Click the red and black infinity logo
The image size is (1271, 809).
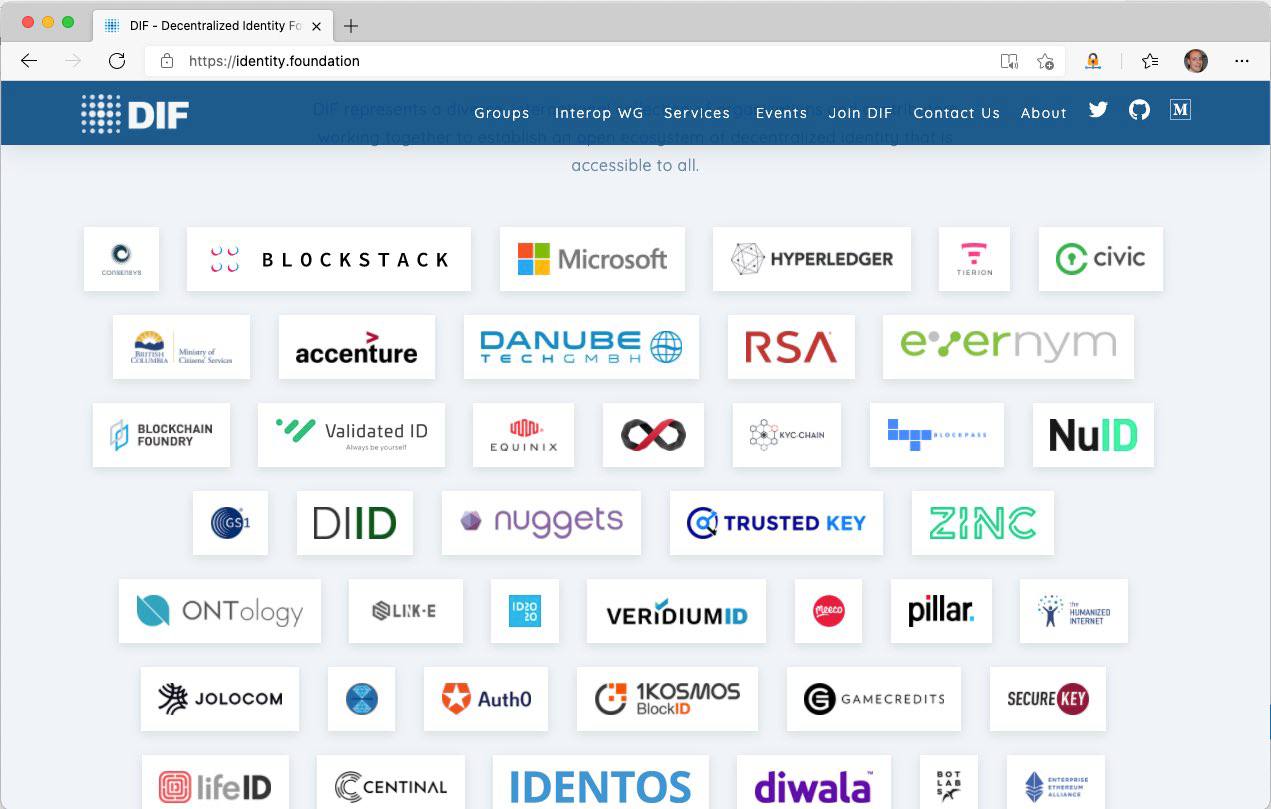coord(653,435)
